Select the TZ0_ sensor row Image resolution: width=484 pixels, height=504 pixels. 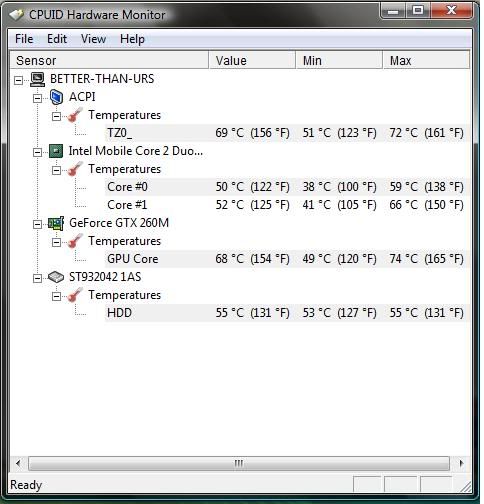coord(287,133)
